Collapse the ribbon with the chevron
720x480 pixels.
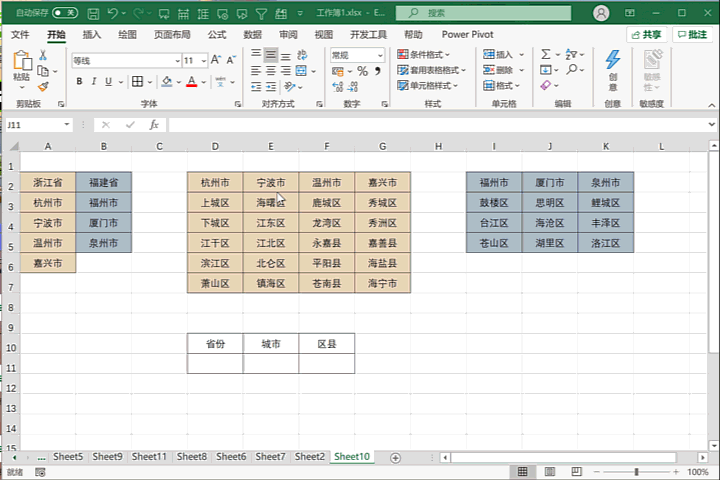(x=711, y=105)
